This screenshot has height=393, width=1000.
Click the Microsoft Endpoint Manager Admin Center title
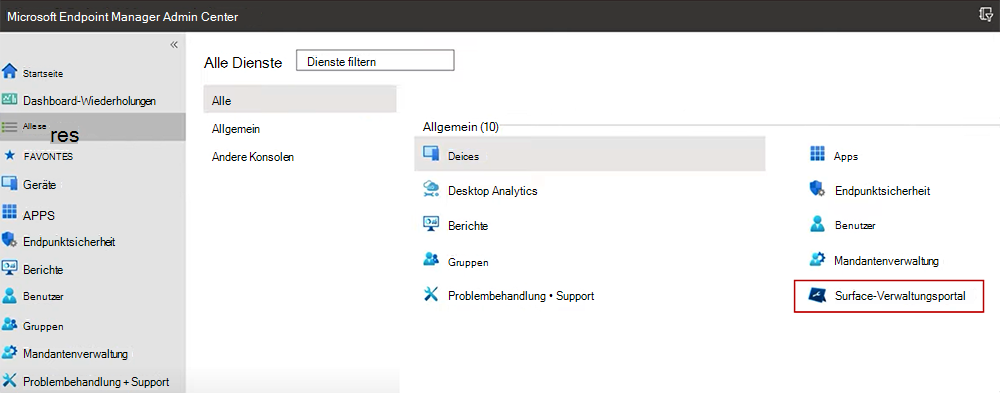pos(122,17)
